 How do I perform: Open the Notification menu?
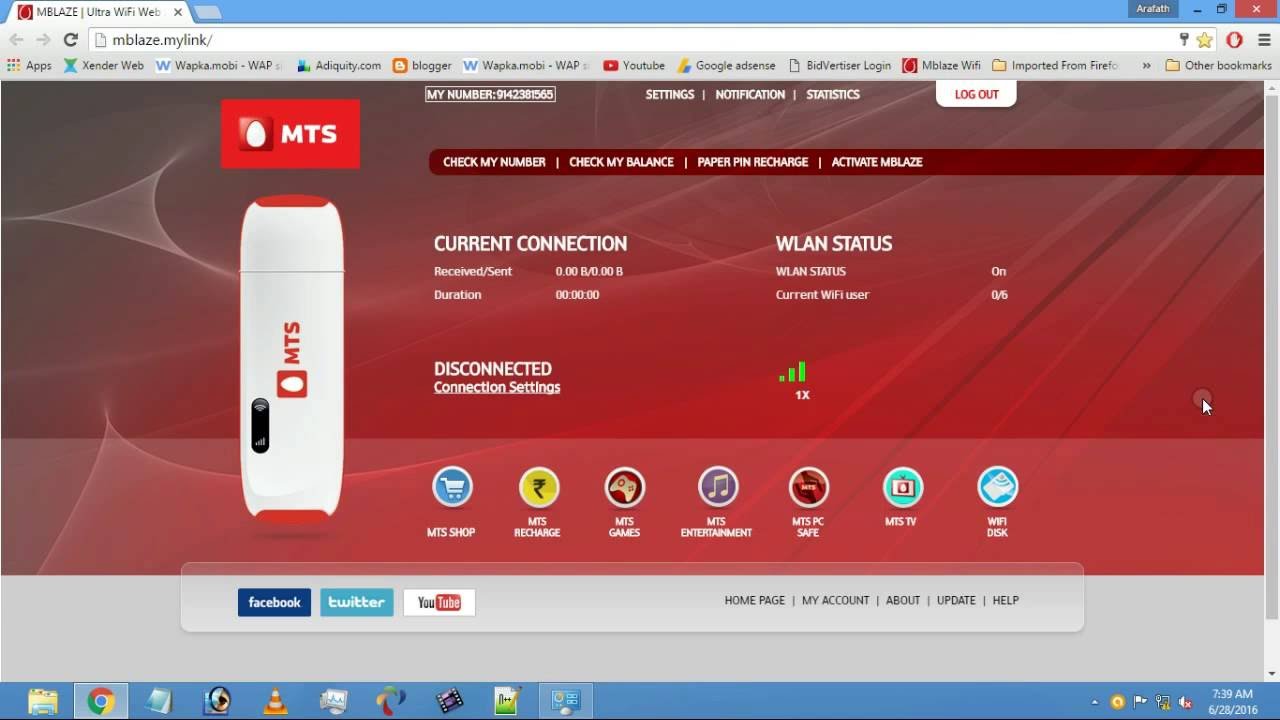tap(750, 94)
